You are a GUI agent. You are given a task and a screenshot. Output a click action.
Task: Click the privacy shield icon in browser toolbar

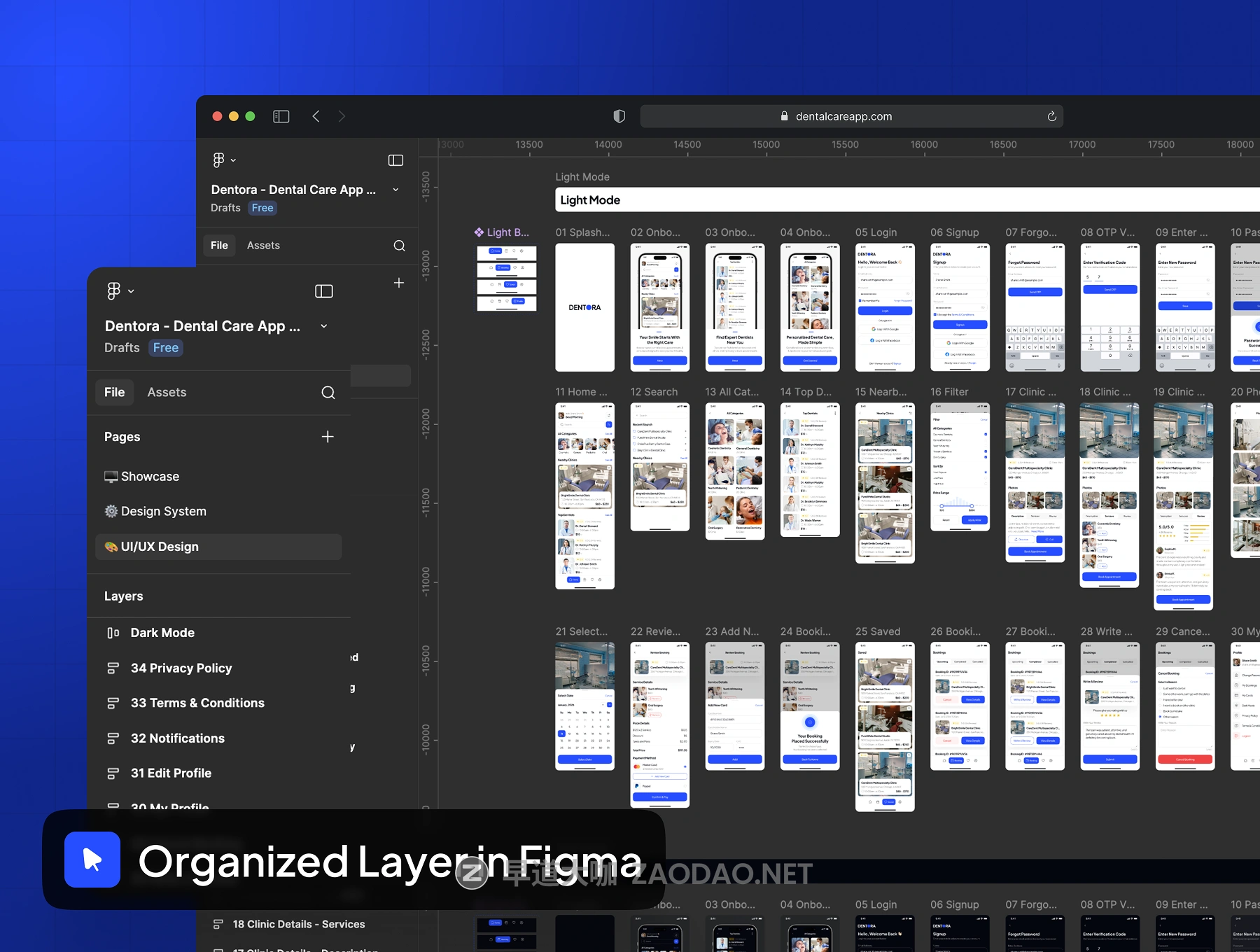click(x=619, y=116)
